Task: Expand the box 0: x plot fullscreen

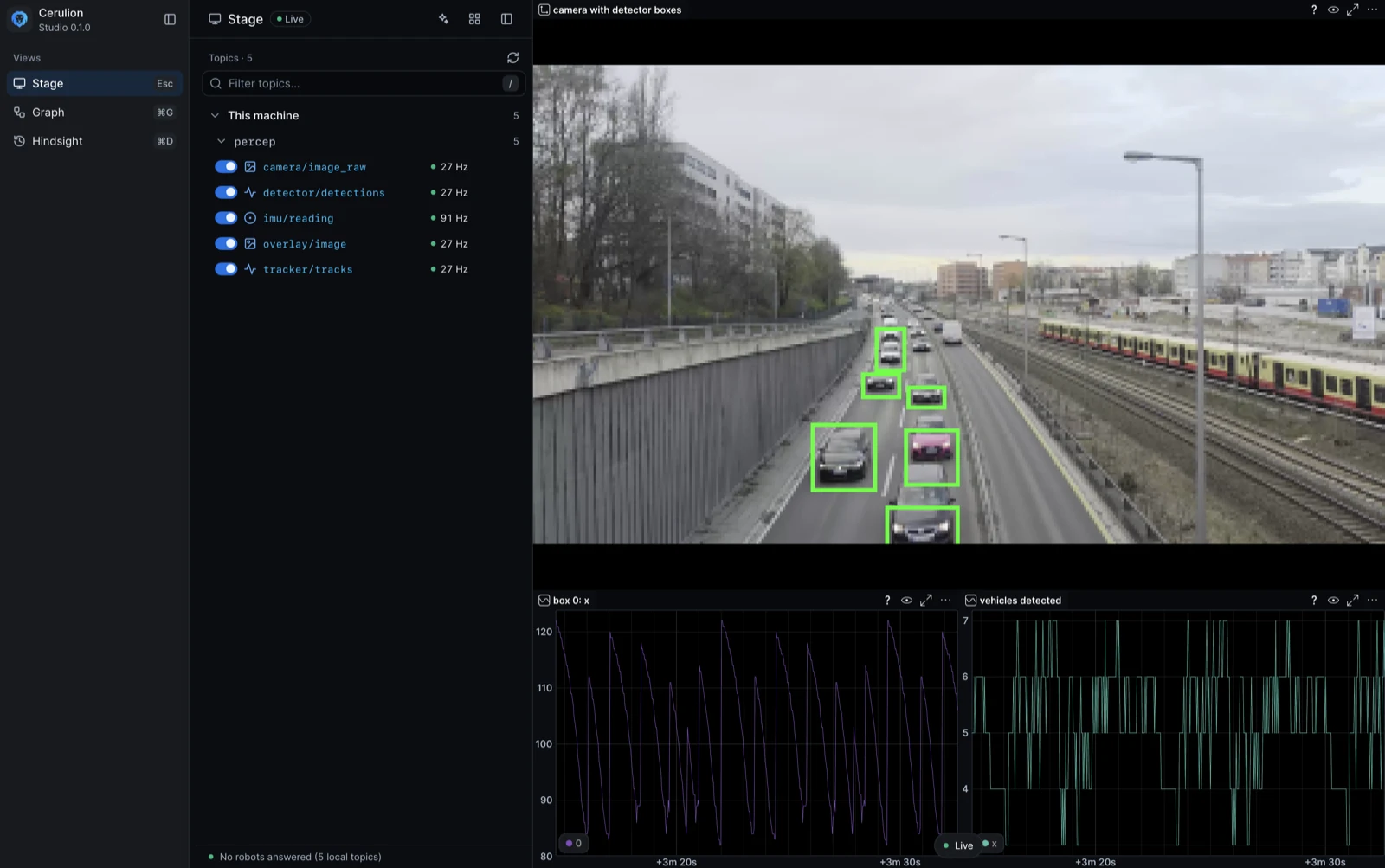Action: click(x=925, y=600)
